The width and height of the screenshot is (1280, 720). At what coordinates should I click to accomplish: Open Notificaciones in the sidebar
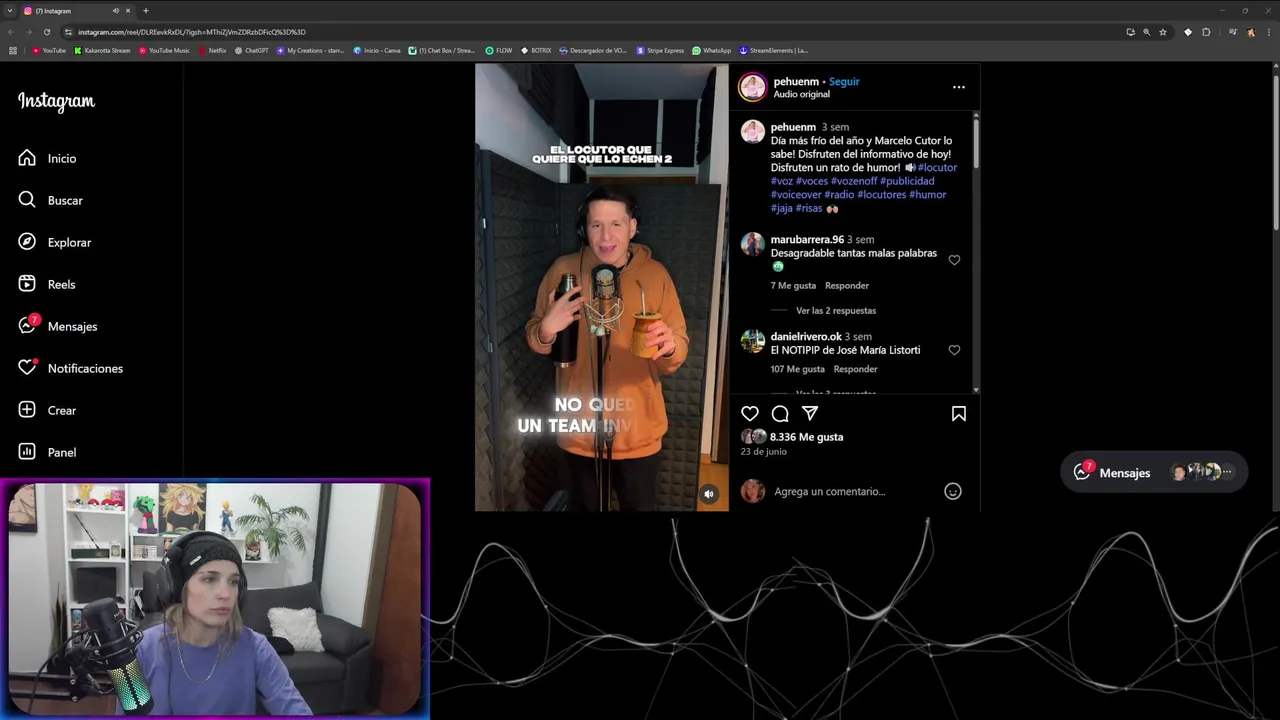pos(70,368)
